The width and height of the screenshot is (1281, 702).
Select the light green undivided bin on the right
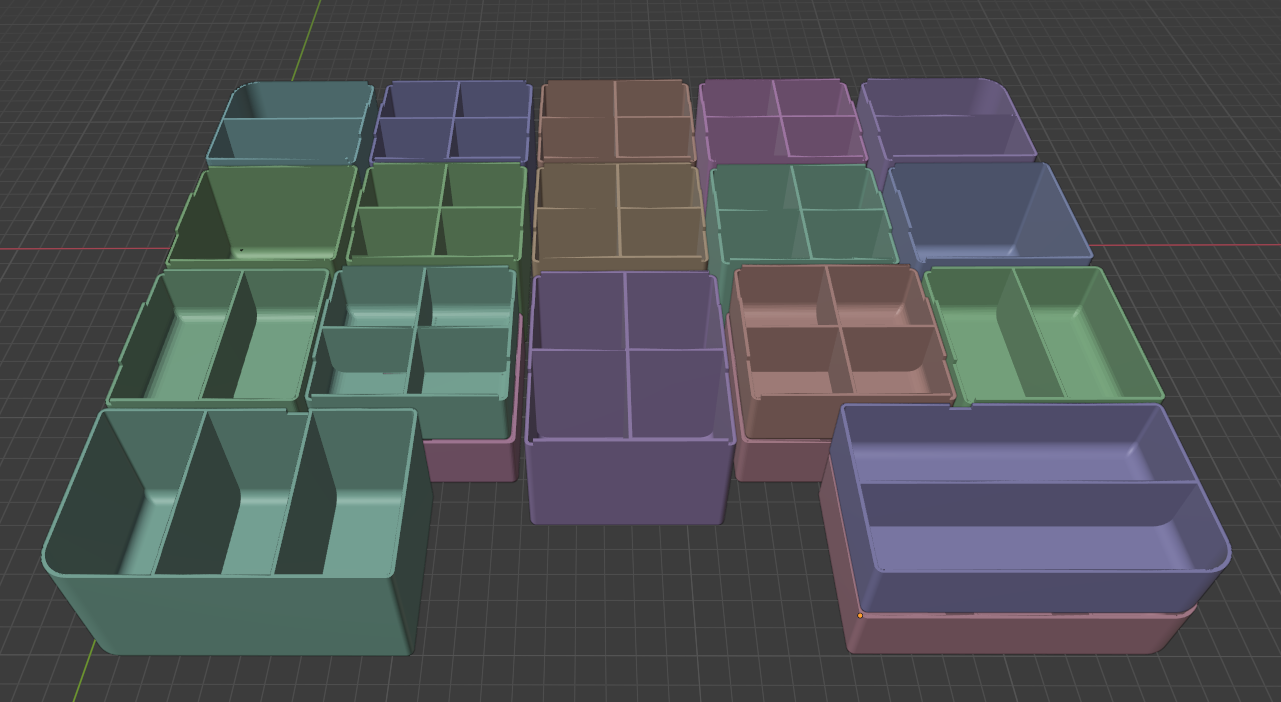[1045, 330]
